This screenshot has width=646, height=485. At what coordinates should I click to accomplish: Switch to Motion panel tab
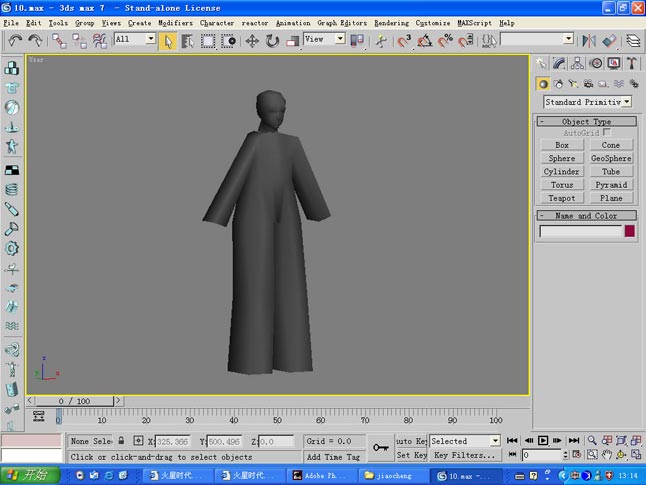point(596,63)
